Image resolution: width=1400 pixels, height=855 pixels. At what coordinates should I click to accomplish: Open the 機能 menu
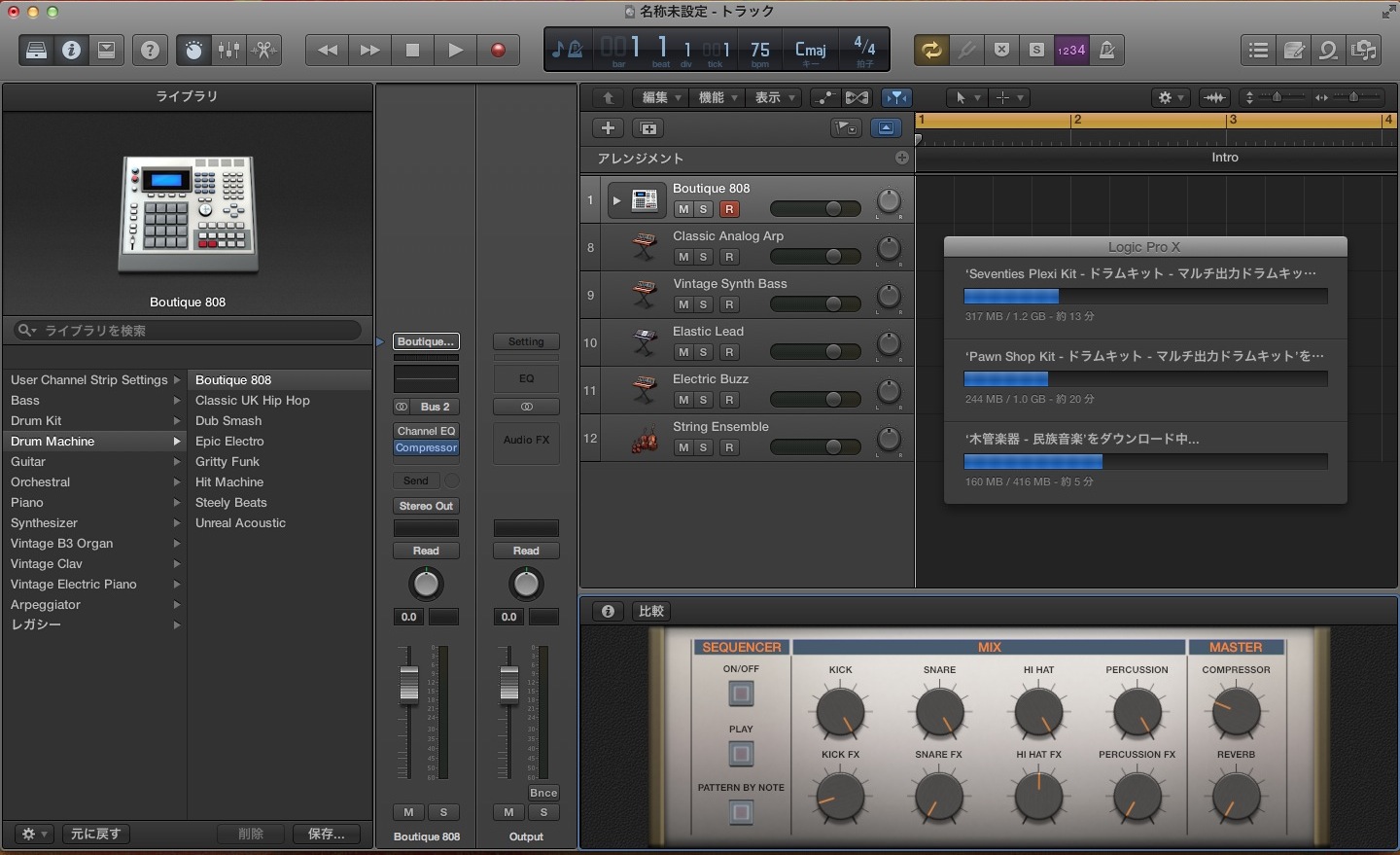pos(717,97)
